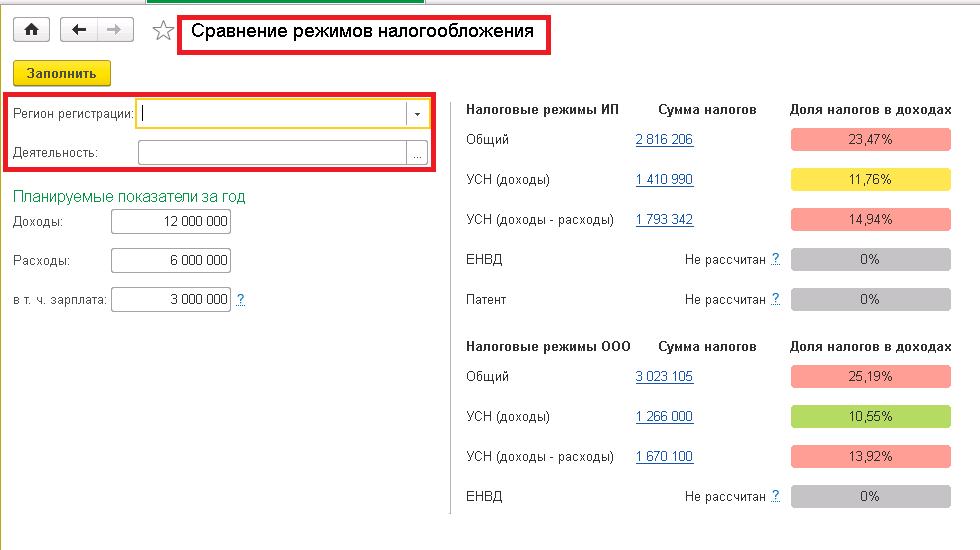Click the forward arrow navigation button
This screenshot has height=550, width=980.
(x=115, y=30)
